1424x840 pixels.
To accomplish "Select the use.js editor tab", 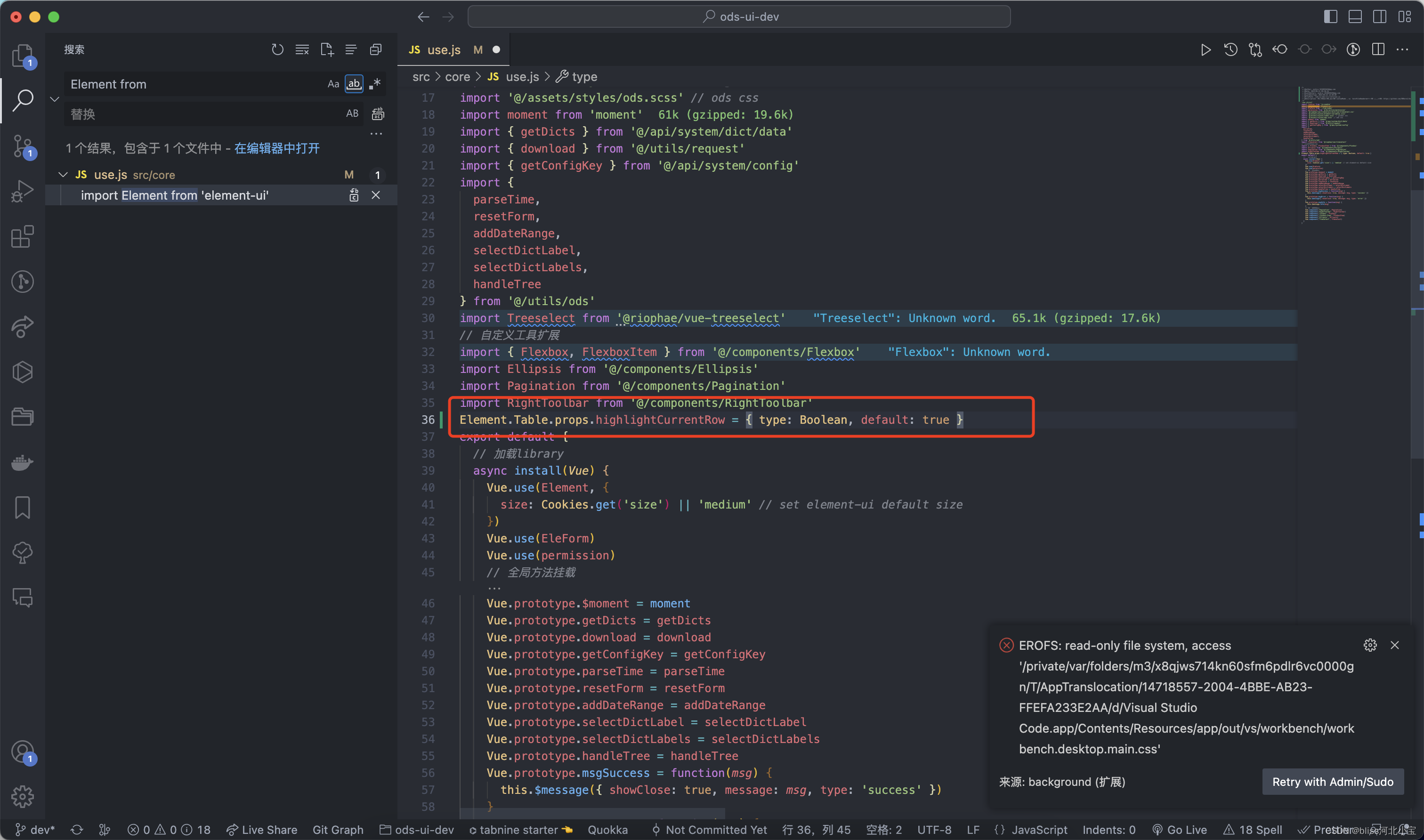I will coord(444,50).
